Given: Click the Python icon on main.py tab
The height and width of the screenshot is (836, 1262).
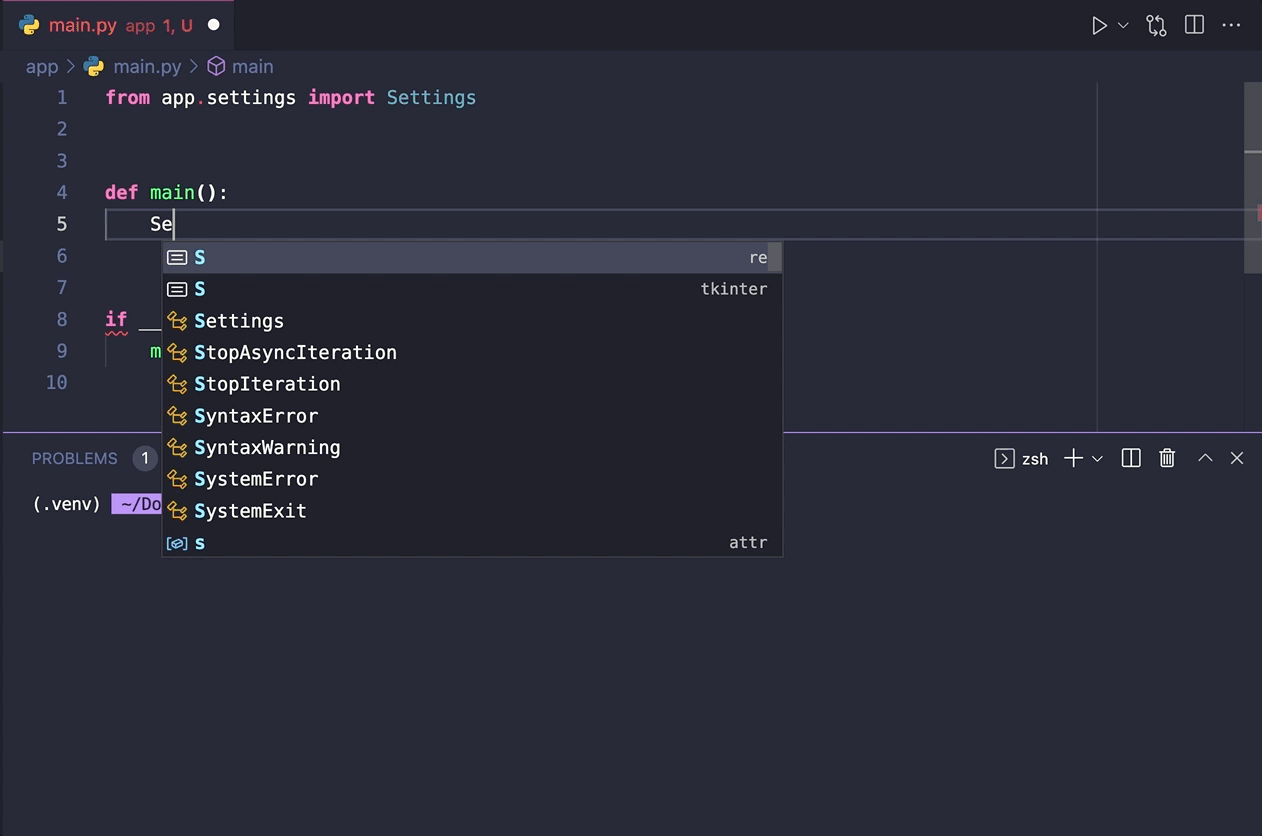Looking at the screenshot, I should pyautogui.click(x=29, y=25).
